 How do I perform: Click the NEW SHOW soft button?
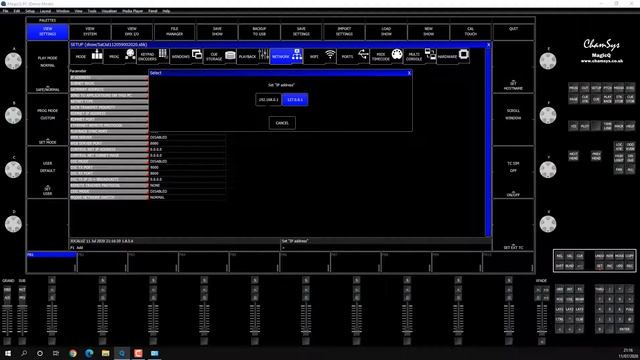(x=429, y=32)
